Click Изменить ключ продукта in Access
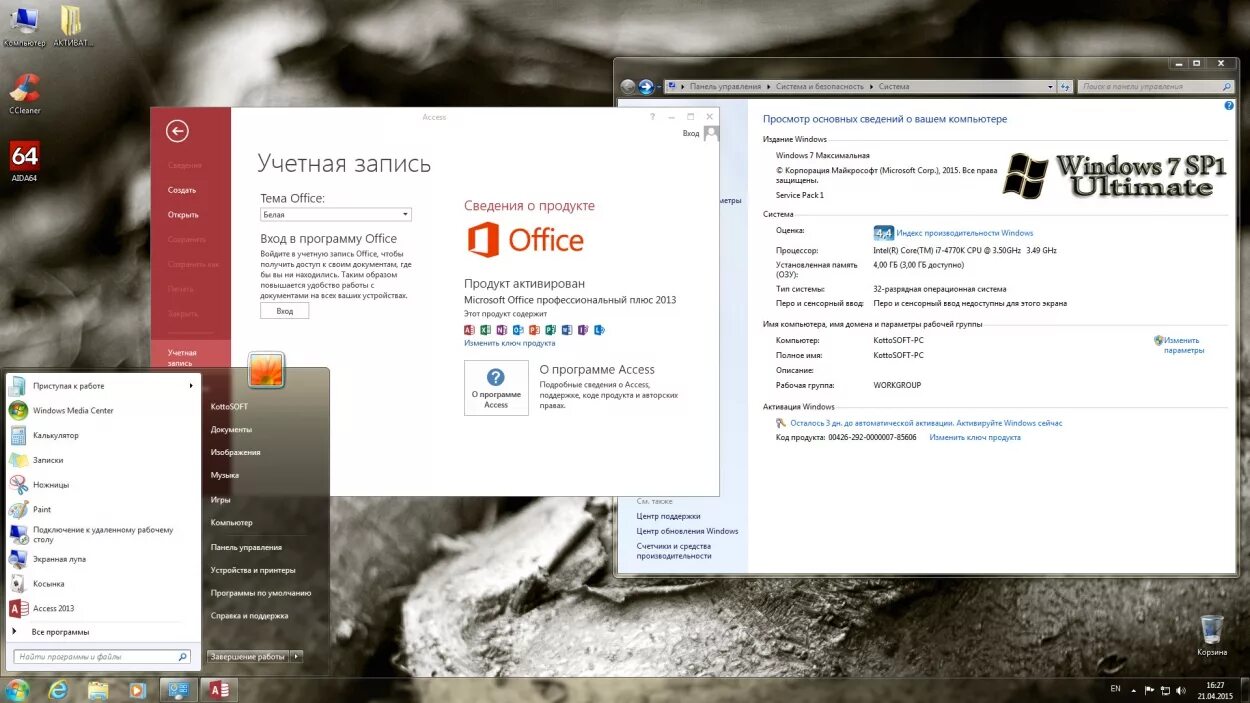This screenshot has height=703, width=1250. (509, 343)
